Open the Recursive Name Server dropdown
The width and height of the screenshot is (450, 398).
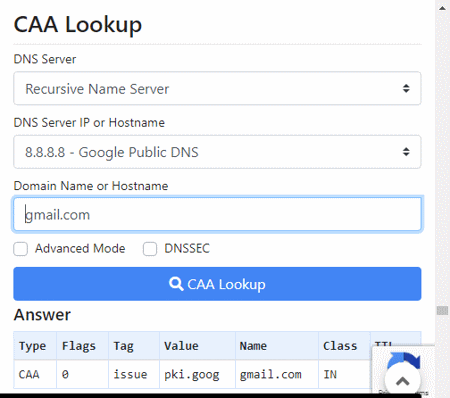click(x=217, y=88)
